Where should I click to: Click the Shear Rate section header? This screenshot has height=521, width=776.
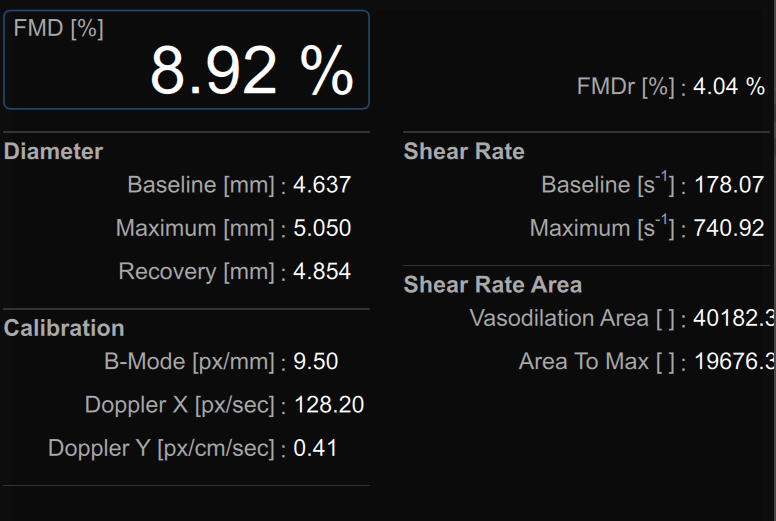tap(464, 152)
